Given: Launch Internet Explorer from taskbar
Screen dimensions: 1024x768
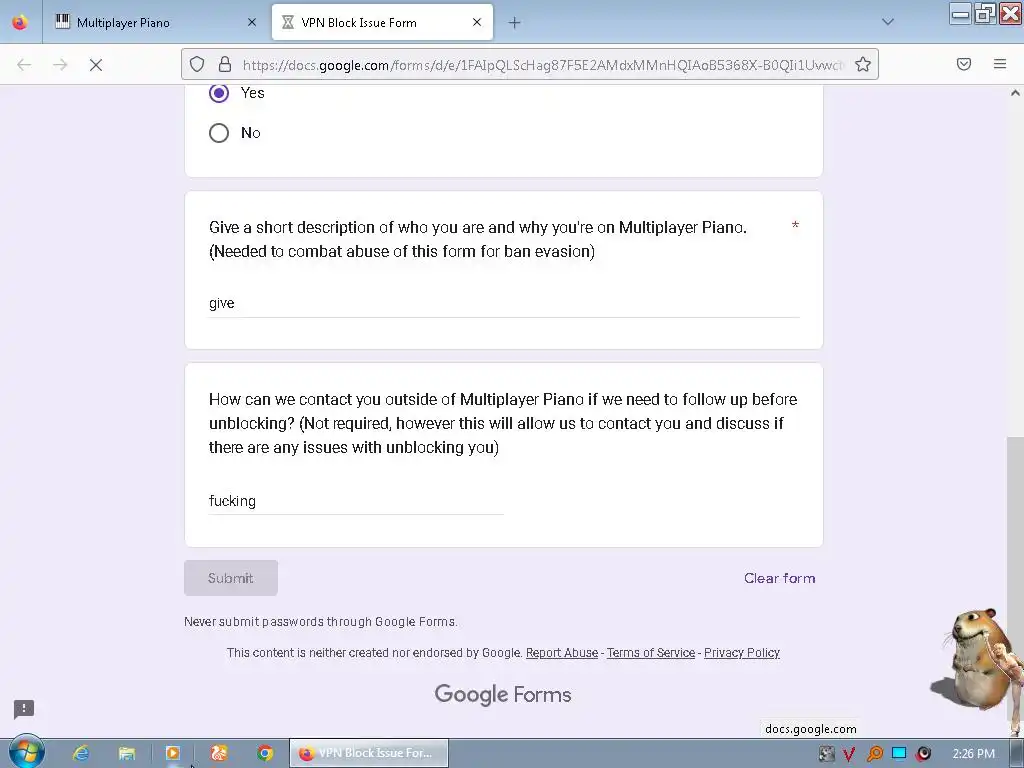Looking at the screenshot, I should (x=81, y=753).
